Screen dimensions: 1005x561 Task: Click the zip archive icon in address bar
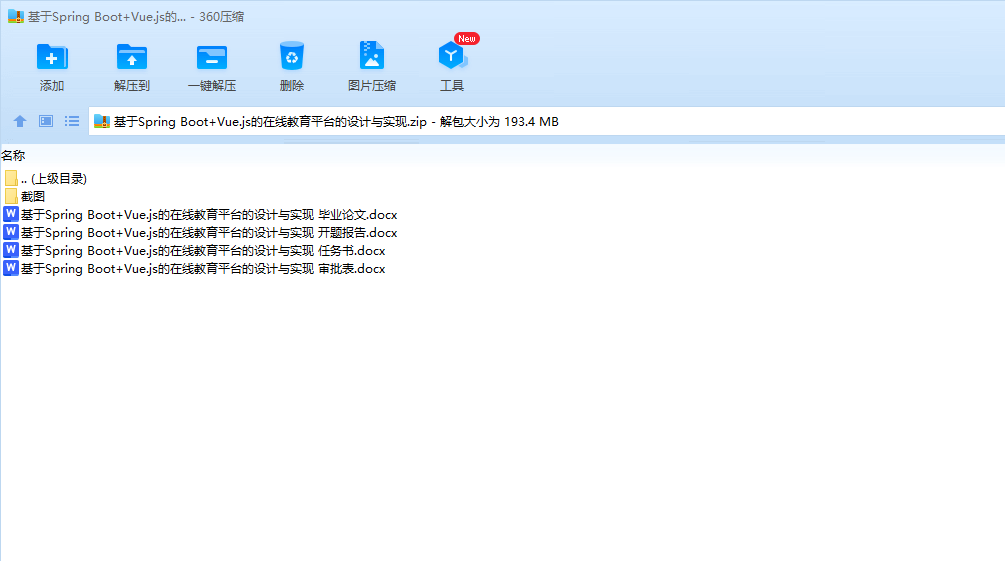click(102, 121)
